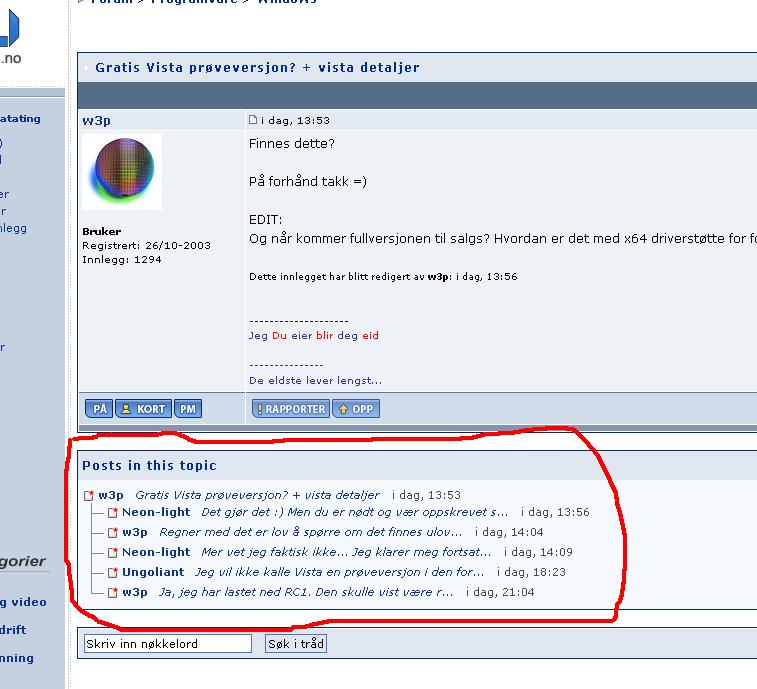Click the 'Søk i tråd' search button
Viewport: 757px width, 689px height.
(296, 644)
